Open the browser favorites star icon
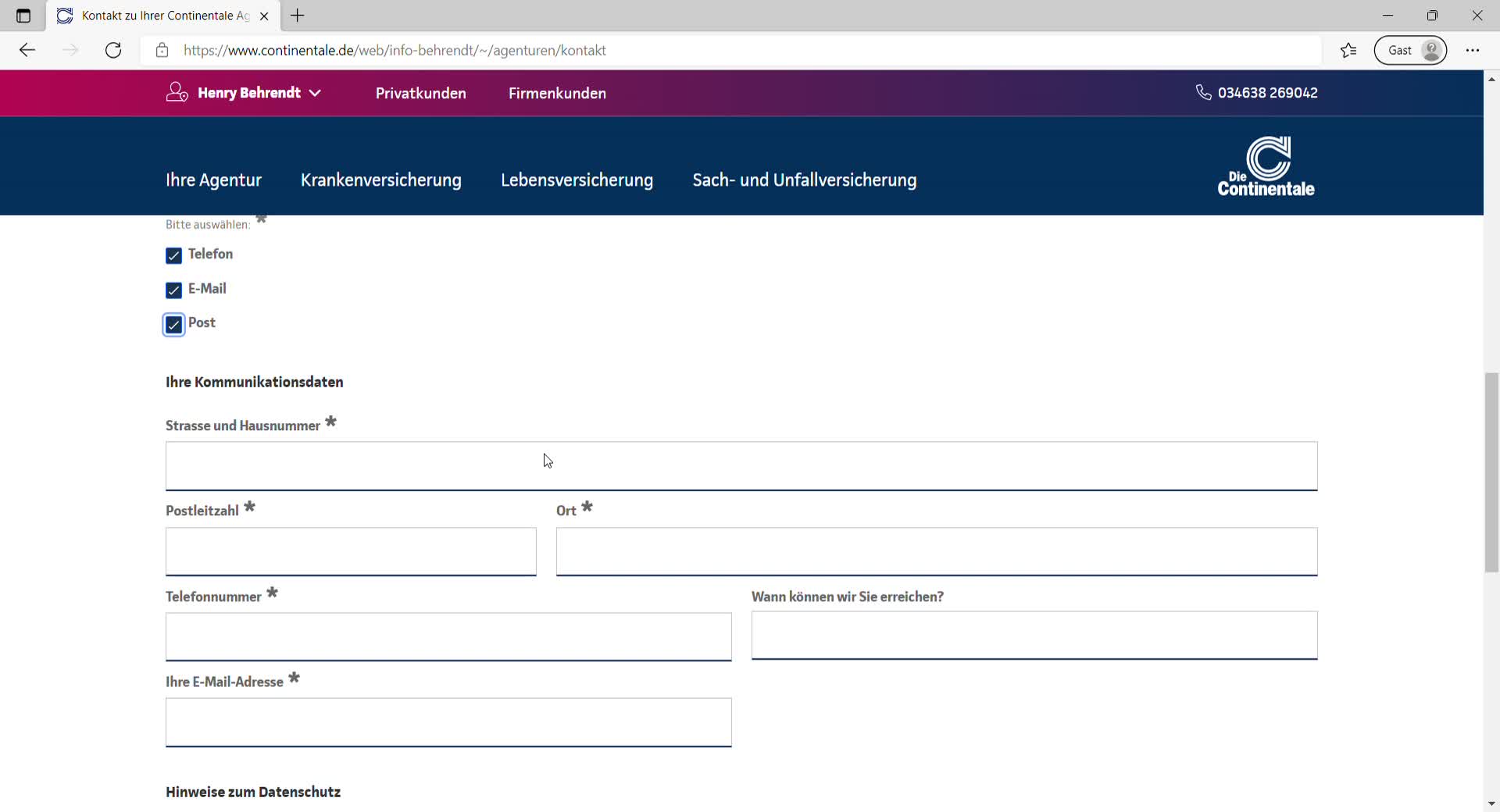1500x812 pixels. click(x=1348, y=51)
